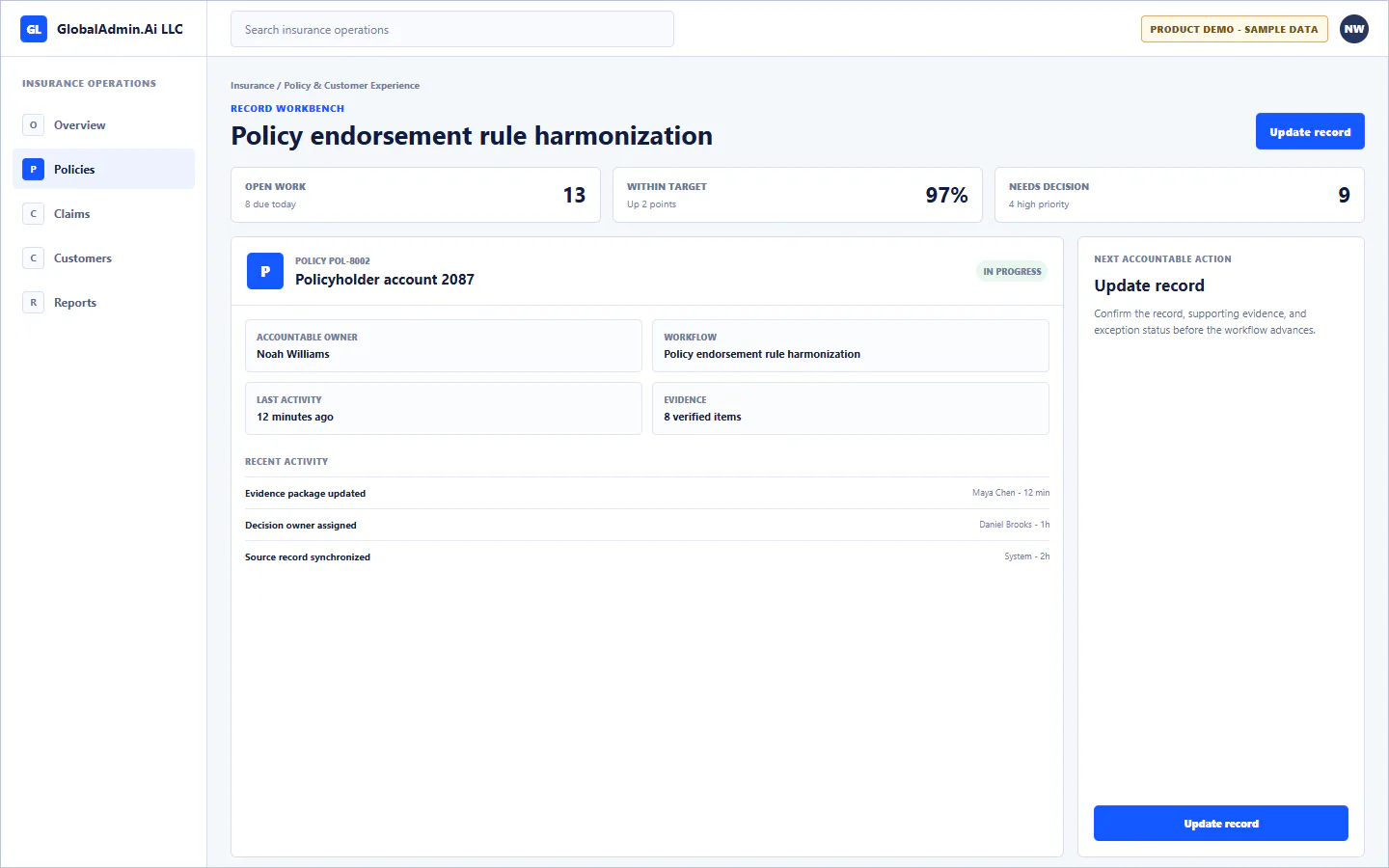This screenshot has width=1389, height=868.
Task: Click the Product Demo sample data badge
Action: click(1234, 29)
